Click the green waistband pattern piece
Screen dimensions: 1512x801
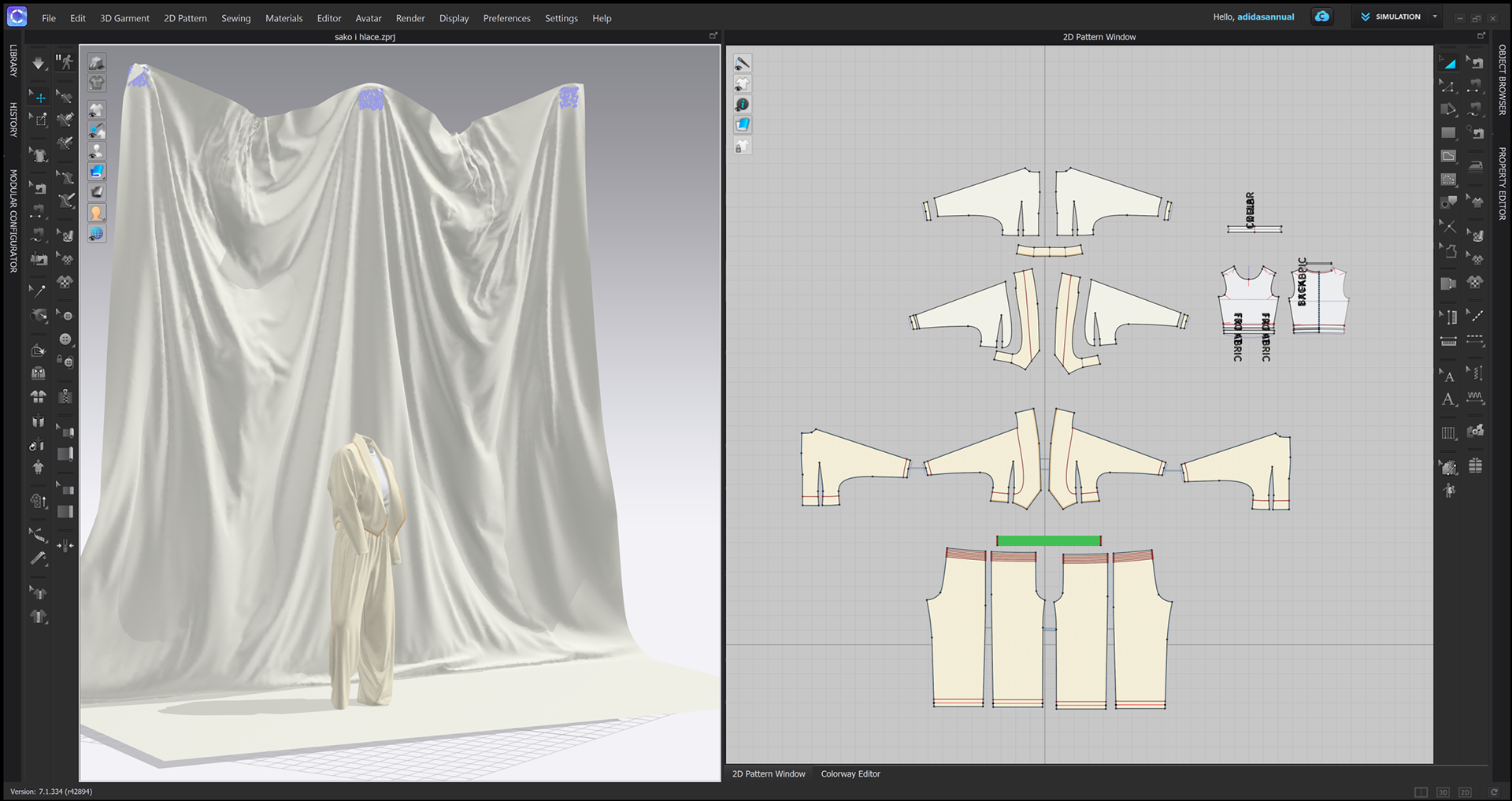1049,540
